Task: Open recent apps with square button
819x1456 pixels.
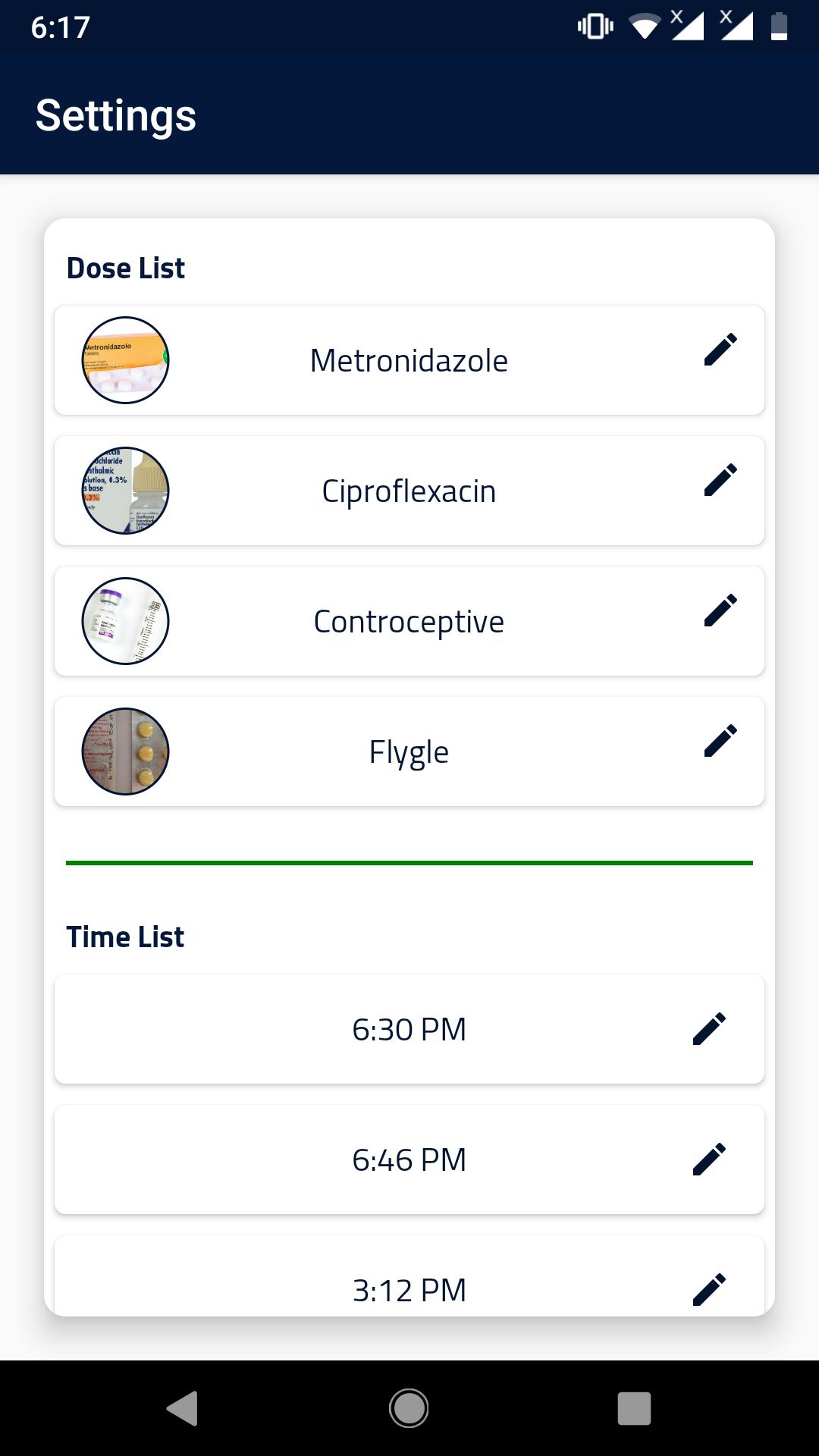Action: pos(635,1408)
